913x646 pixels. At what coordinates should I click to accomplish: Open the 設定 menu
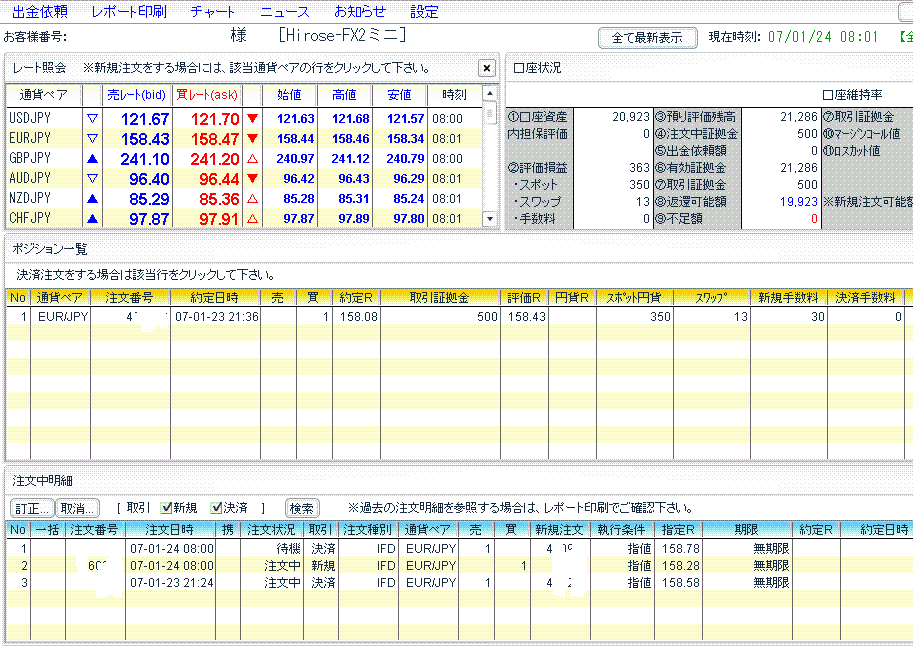tap(424, 12)
